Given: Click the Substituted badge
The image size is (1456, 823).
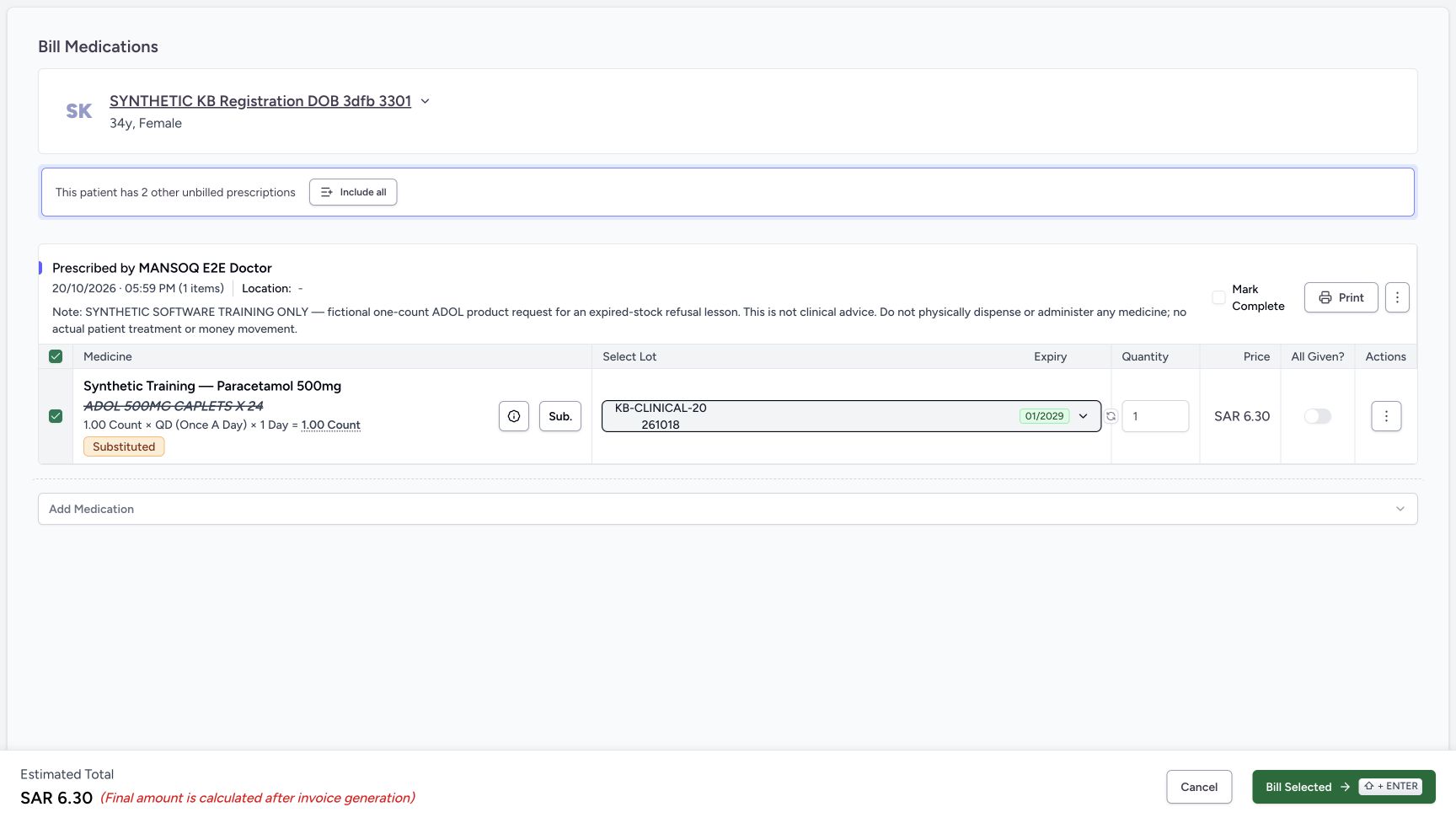Looking at the screenshot, I should pyautogui.click(x=124, y=446).
